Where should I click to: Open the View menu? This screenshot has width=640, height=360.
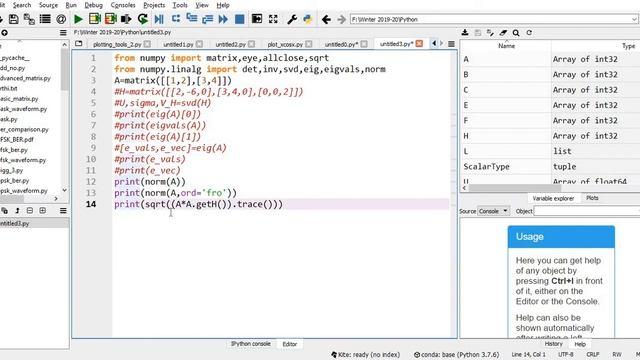tap(202, 5)
